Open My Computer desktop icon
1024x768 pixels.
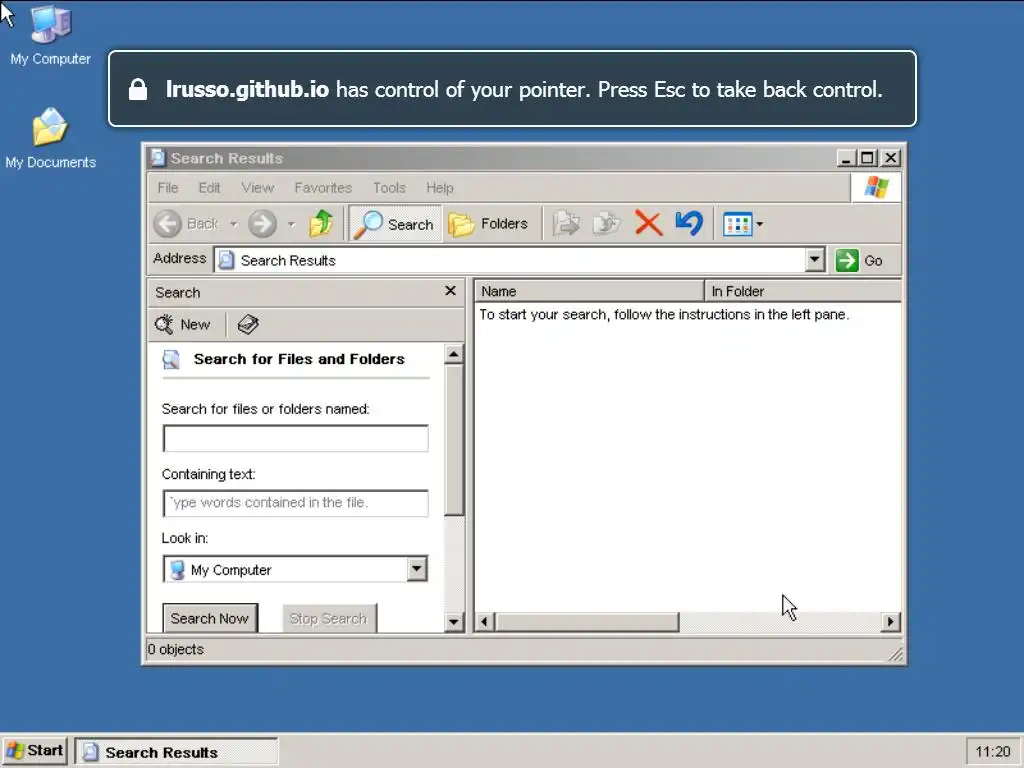click(50, 36)
